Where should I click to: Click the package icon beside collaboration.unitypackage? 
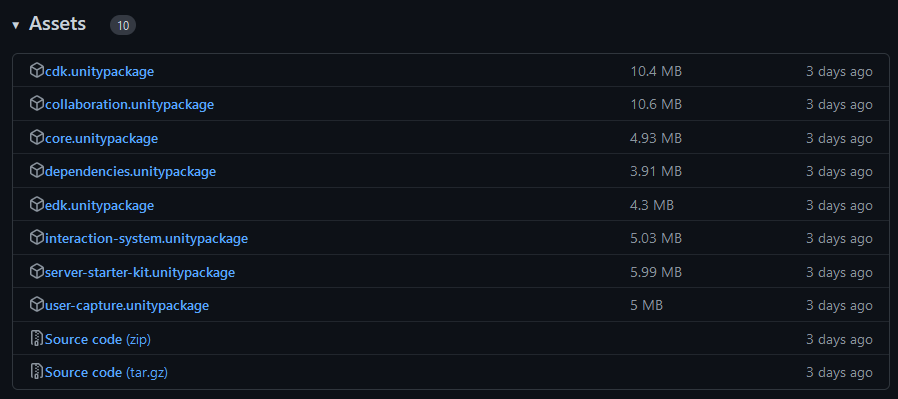coord(37,104)
